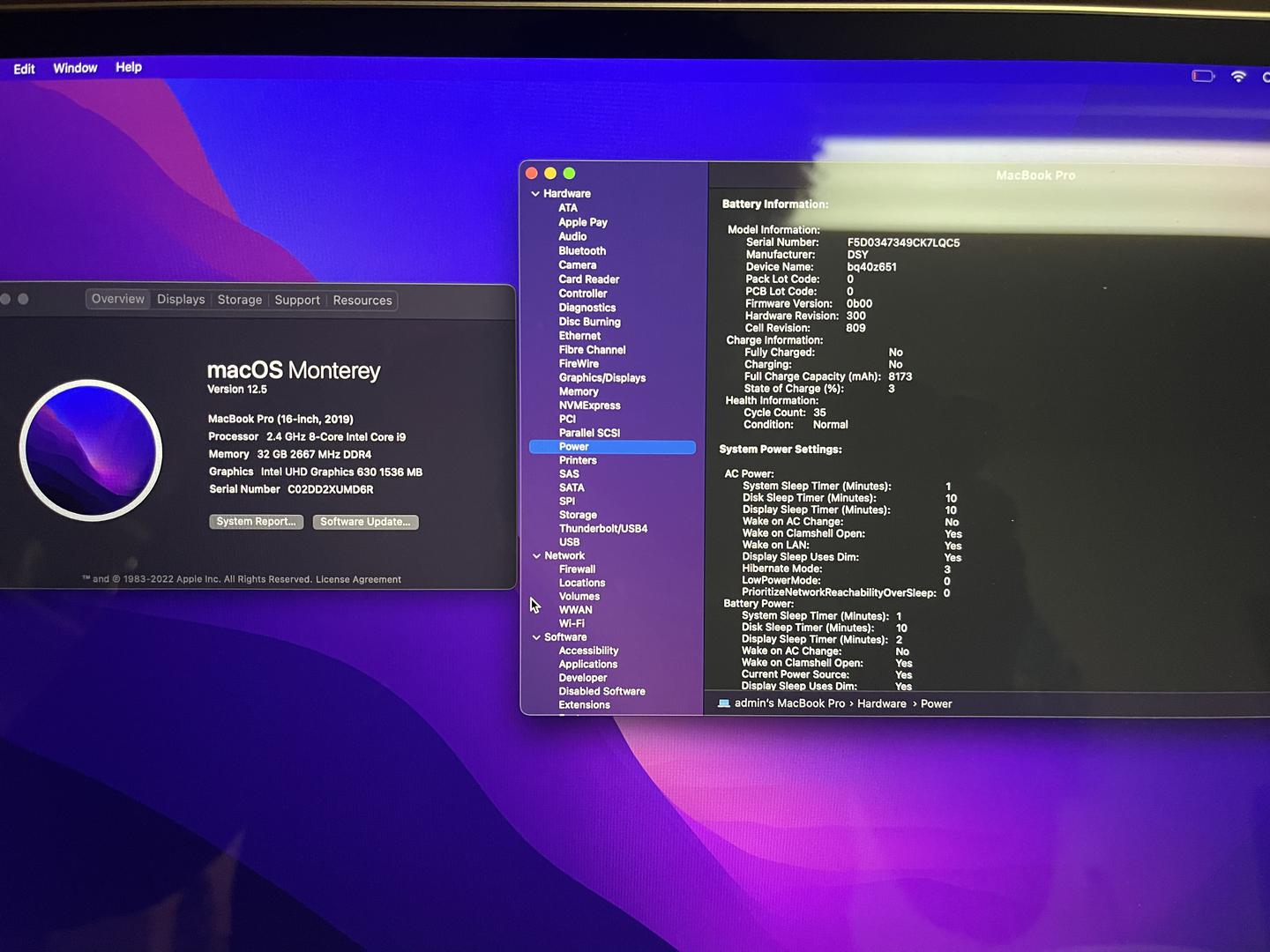Screen dimensions: 1270x952
Task: Switch to the Resources tab
Action: click(362, 301)
